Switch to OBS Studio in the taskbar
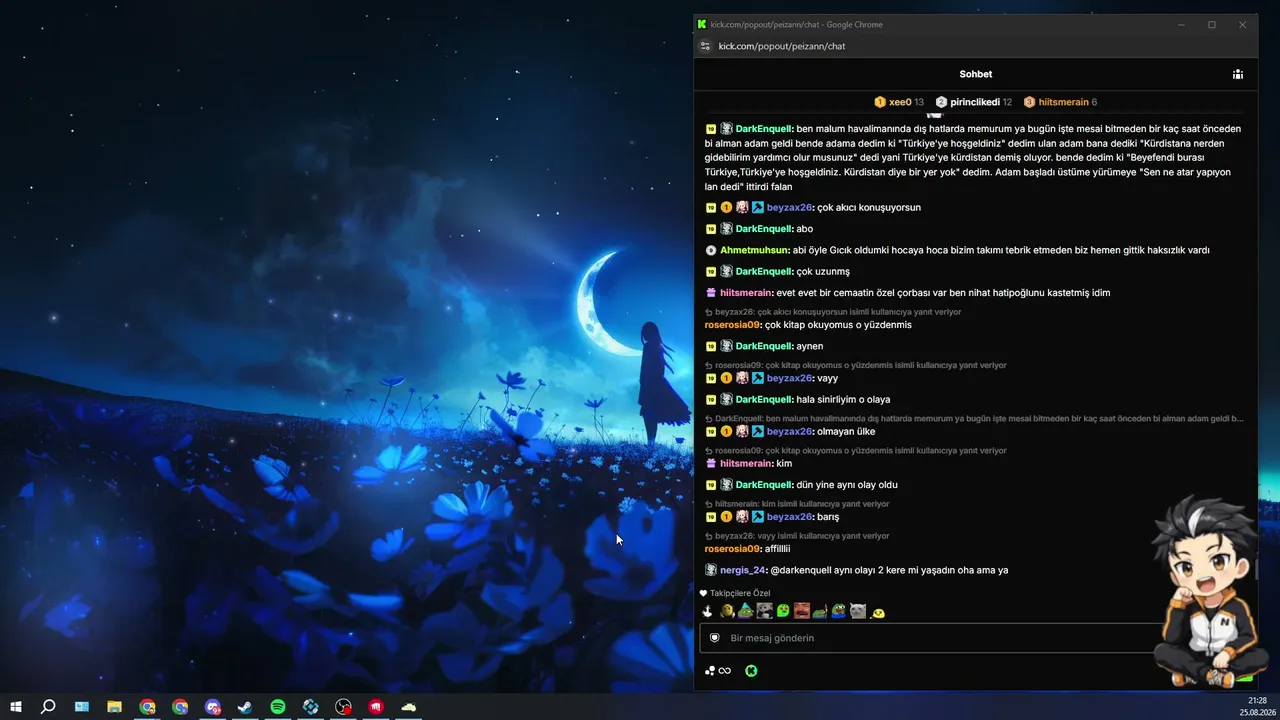Image resolution: width=1280 pixels, height=720 pixels. 343,707
